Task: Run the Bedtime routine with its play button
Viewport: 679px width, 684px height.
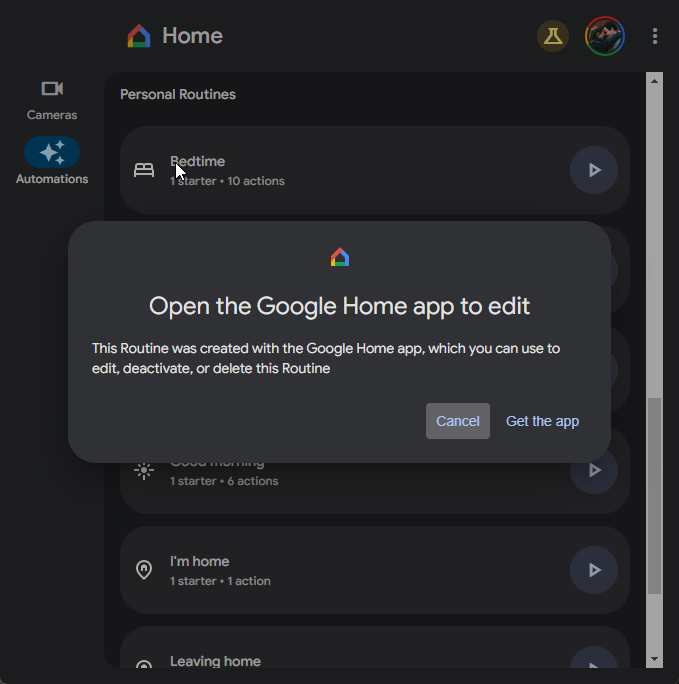Action: click(x=594, y=170)
